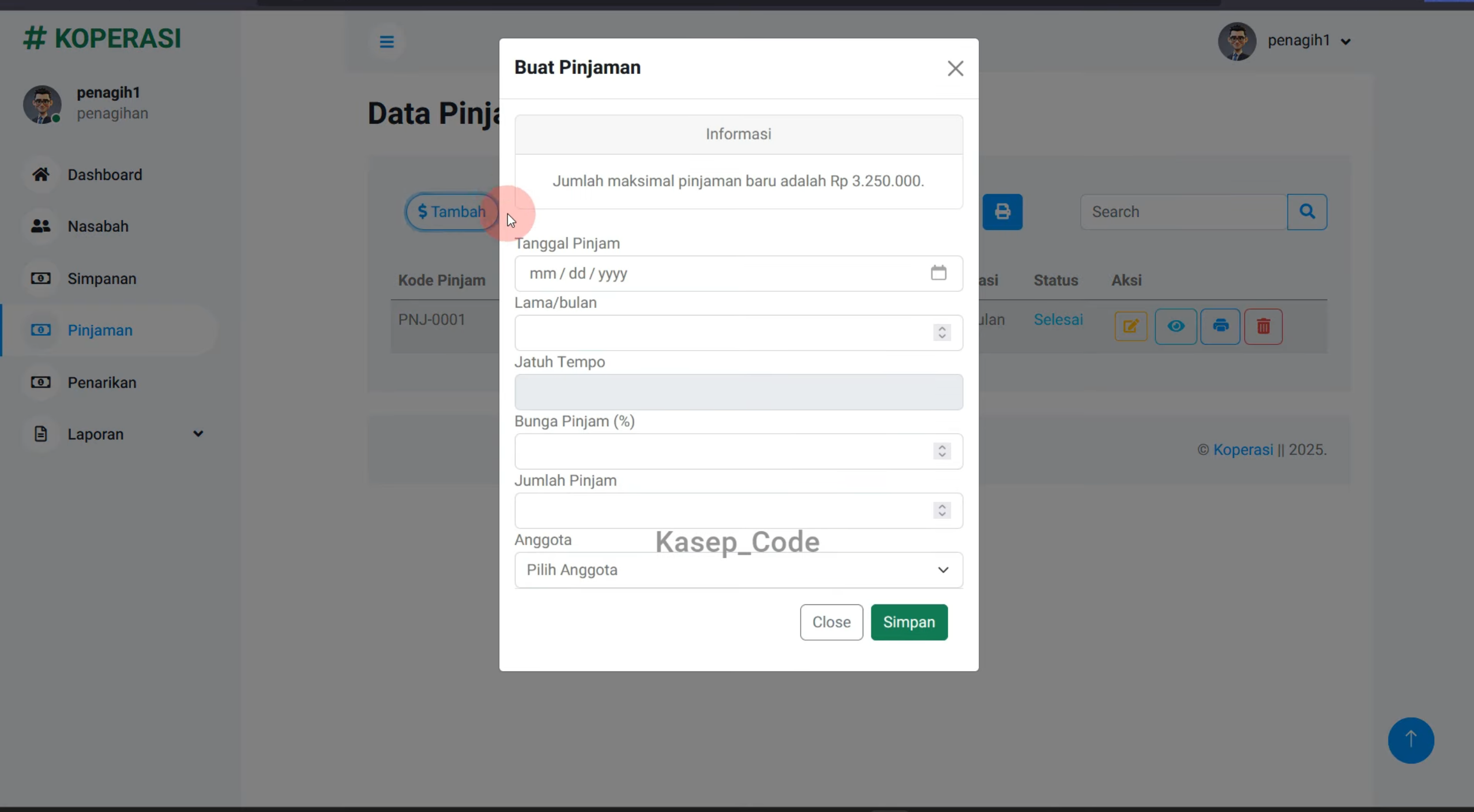Focus the Bunga Pinjam (%) field
The width and height of the screenshot is (1474, 812).
[x=738, y=451]
